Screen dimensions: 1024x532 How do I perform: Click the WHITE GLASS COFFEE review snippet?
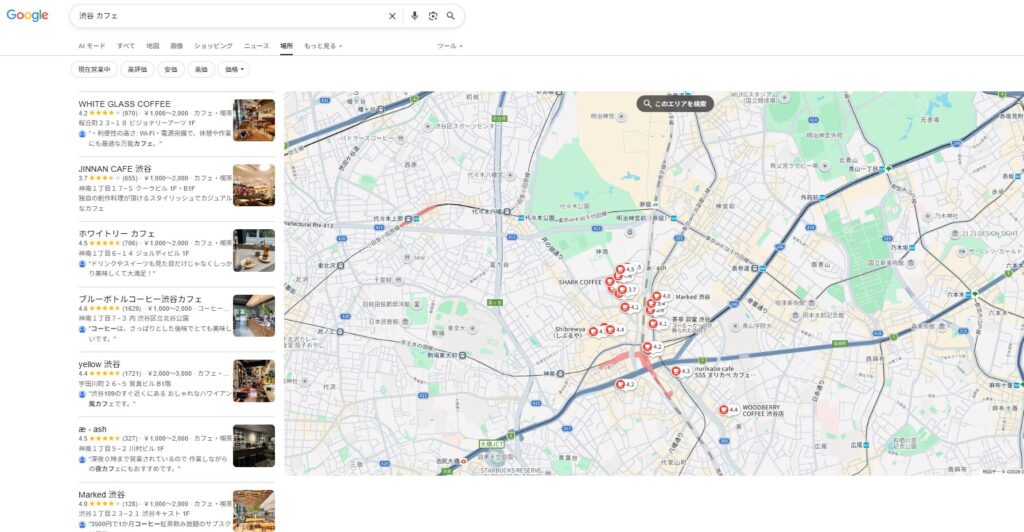(159, 138)
